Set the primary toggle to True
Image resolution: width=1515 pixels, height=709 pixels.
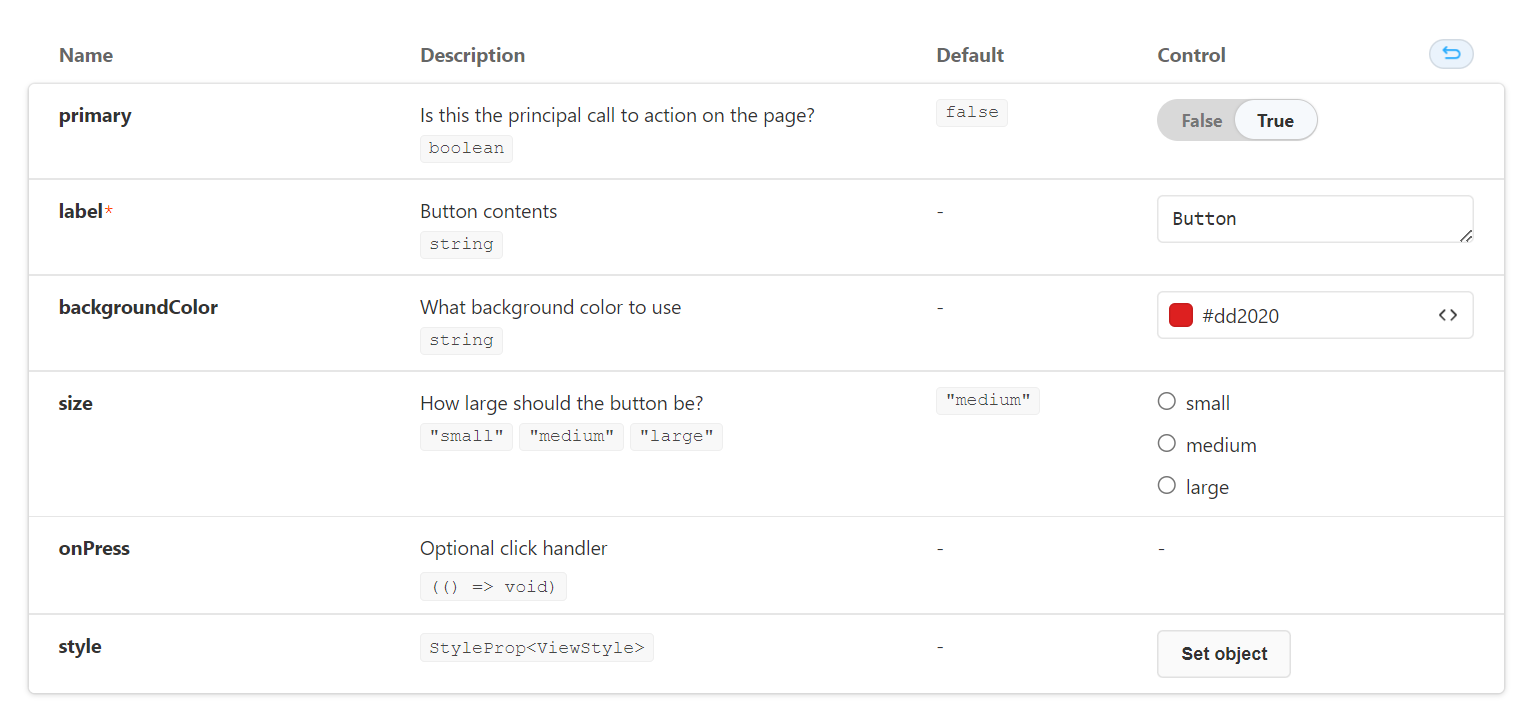click(1275, 121)
